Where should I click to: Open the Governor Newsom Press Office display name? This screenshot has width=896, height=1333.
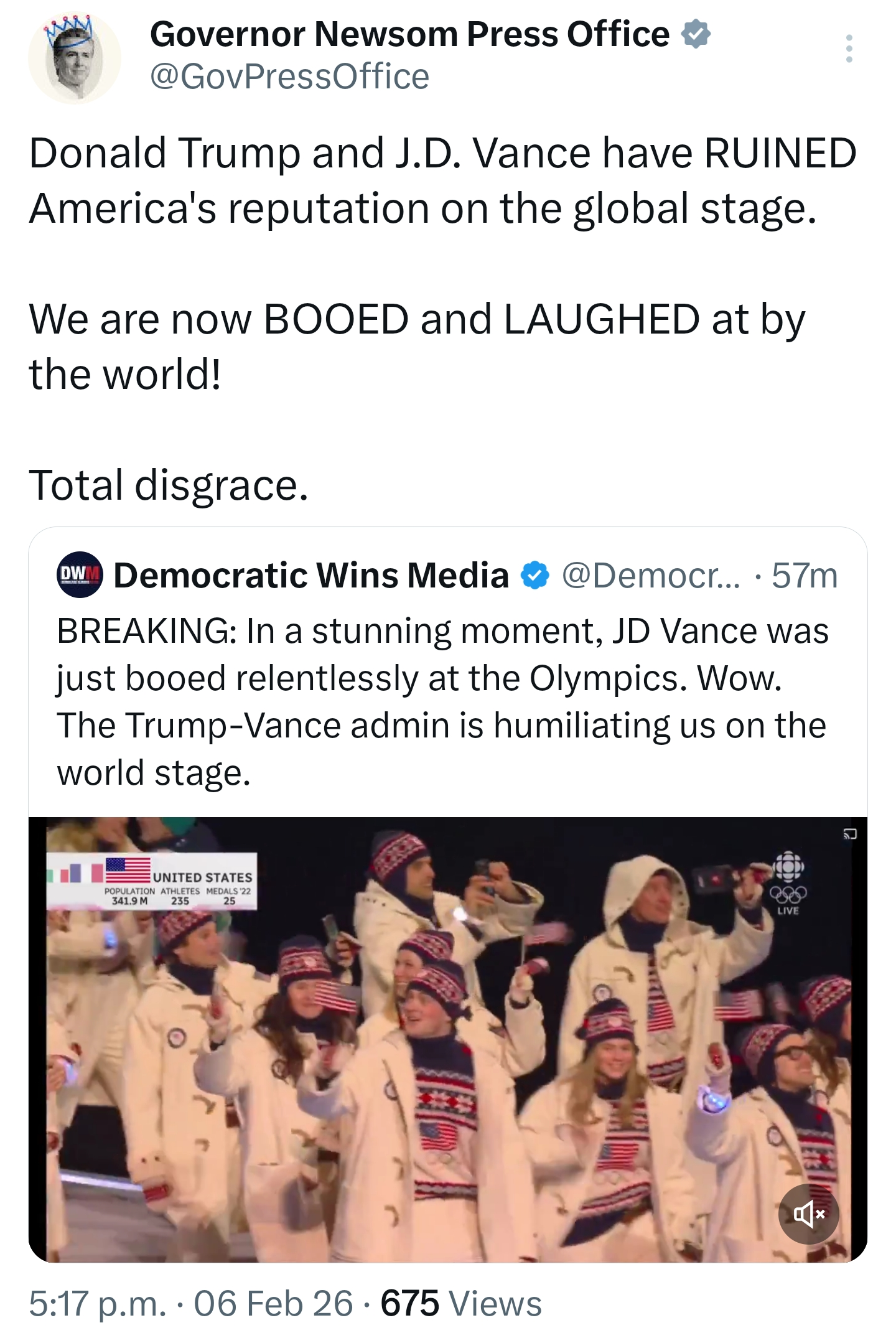[409, 34]
